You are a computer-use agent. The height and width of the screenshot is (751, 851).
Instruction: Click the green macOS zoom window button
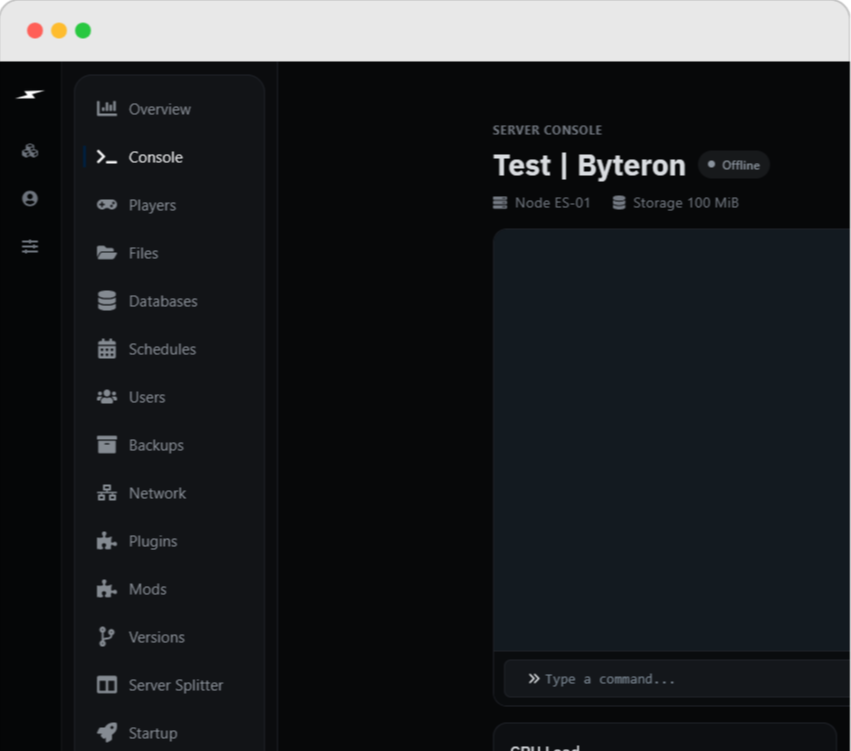[83, 30]
